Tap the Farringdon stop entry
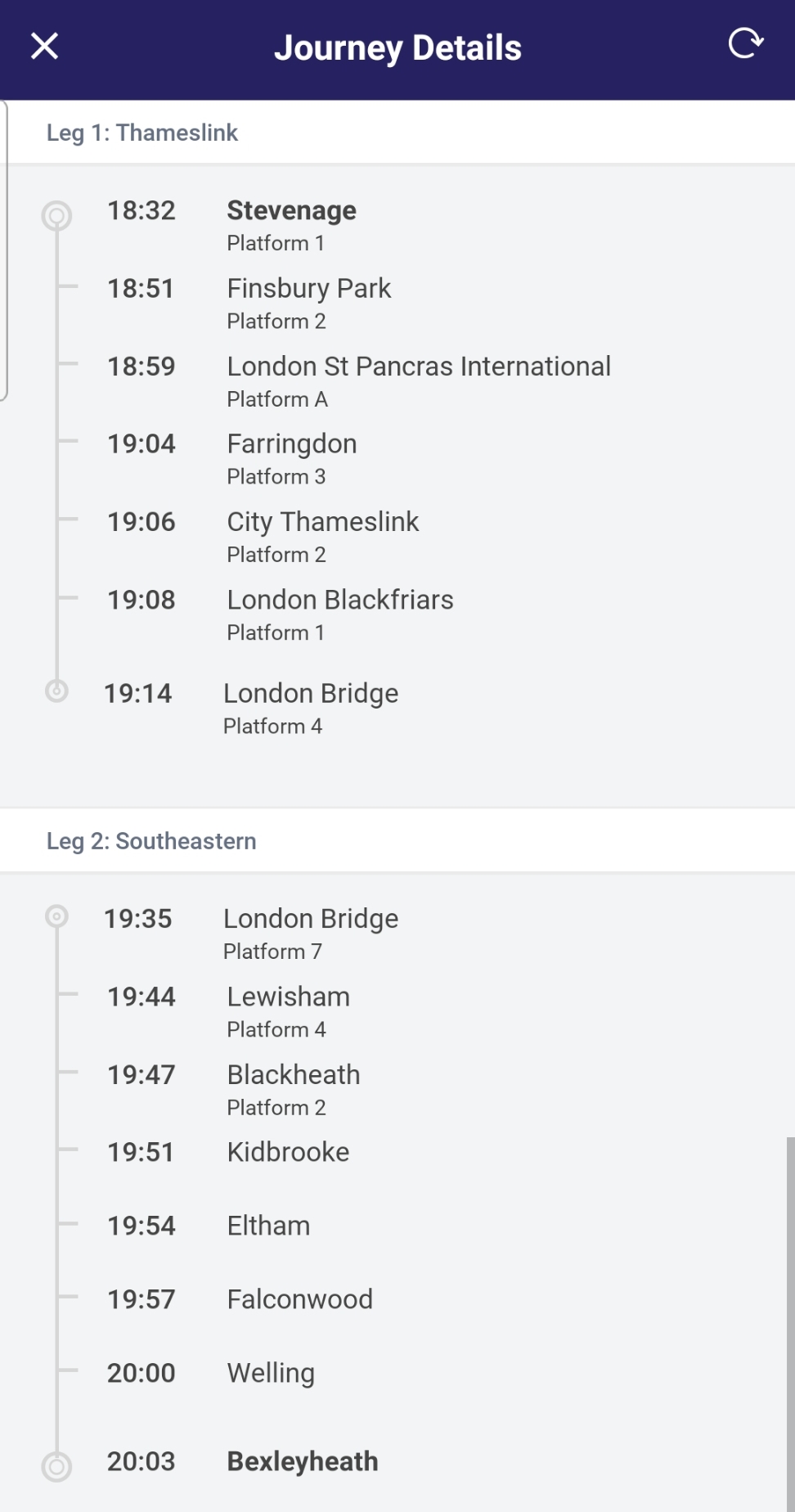This screenshot has height=1512, width=795. [x=291, y=444]
